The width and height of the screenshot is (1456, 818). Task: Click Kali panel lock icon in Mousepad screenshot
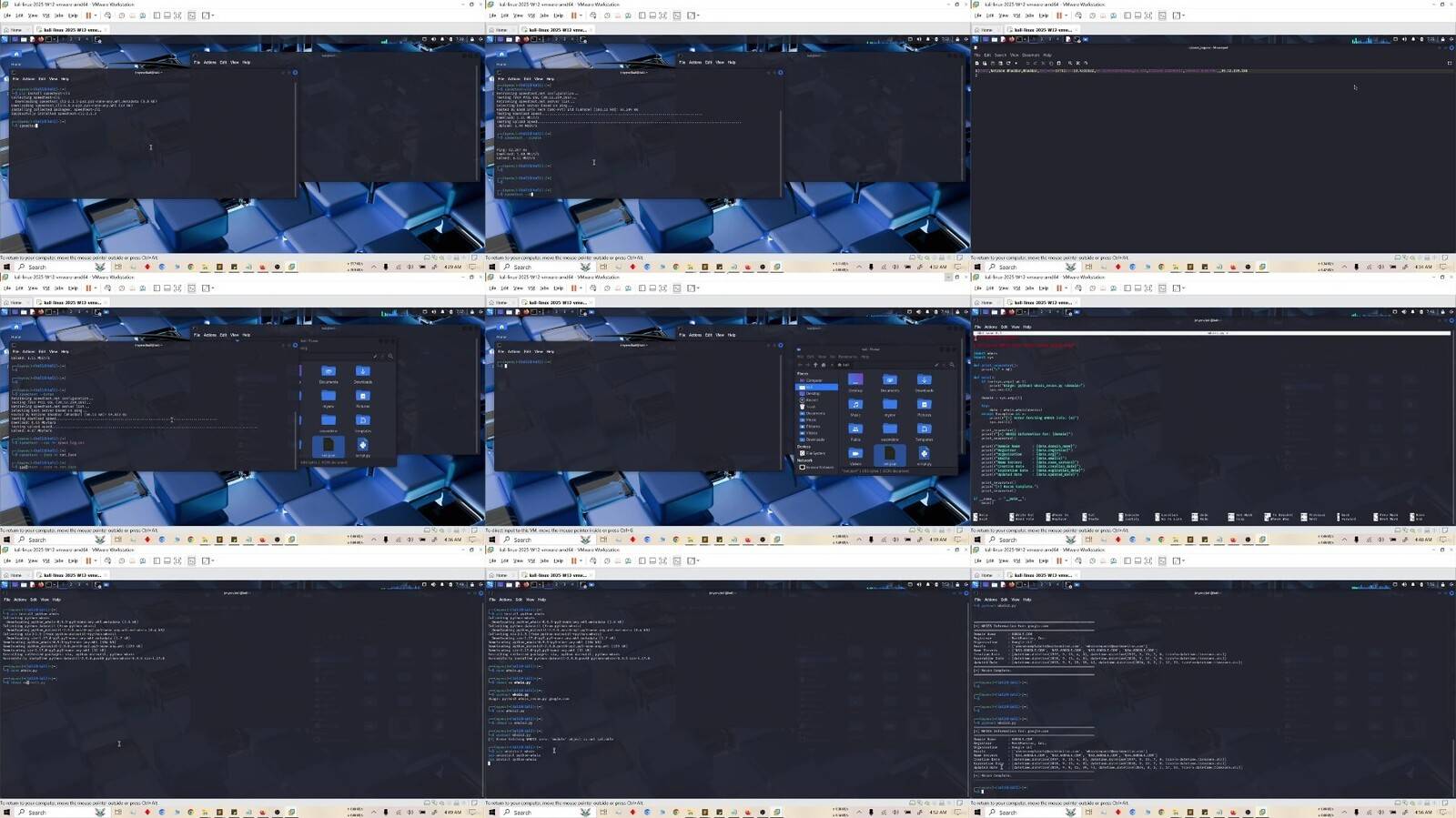pyautogui.click(x=1442, y=39)
